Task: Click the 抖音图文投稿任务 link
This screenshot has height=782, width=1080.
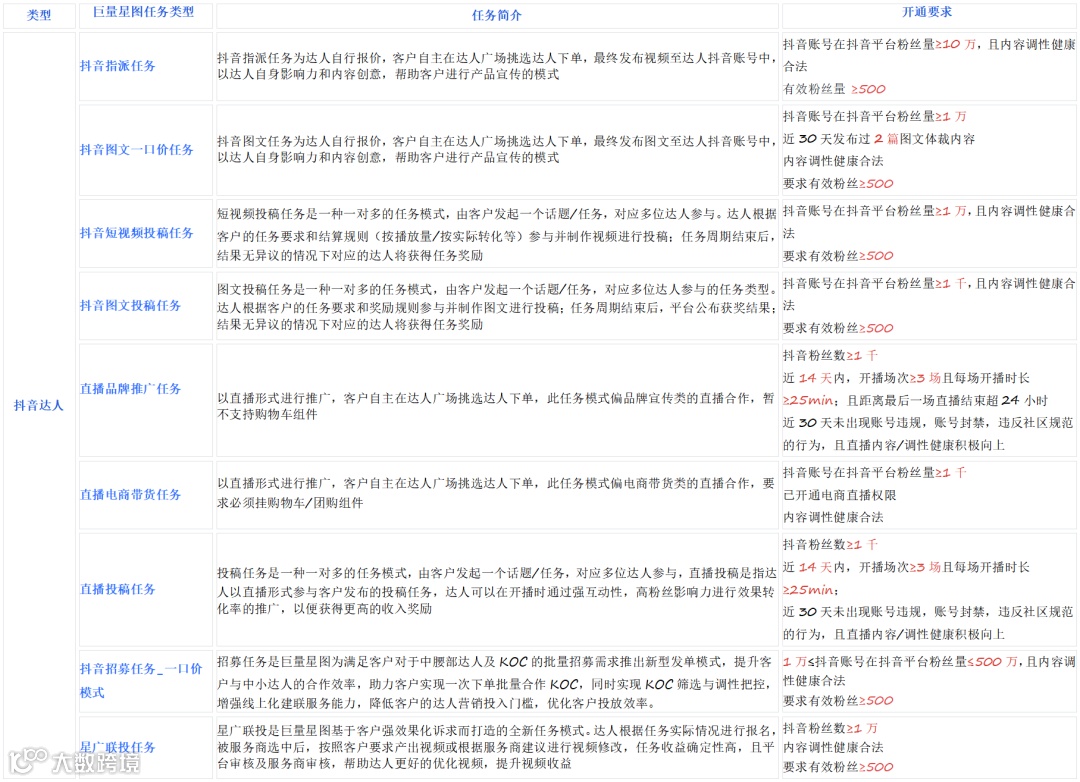Action: [130, 305]
